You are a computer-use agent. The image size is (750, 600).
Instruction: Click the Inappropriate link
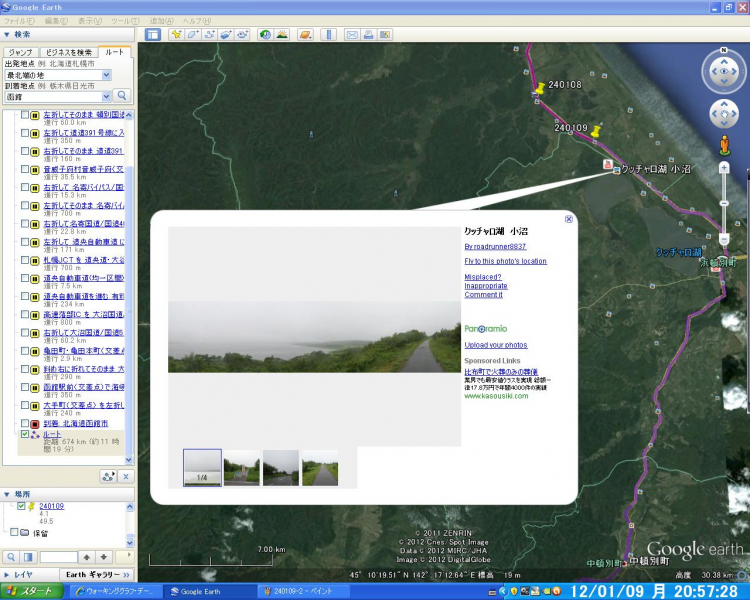[x=486, y=286]
